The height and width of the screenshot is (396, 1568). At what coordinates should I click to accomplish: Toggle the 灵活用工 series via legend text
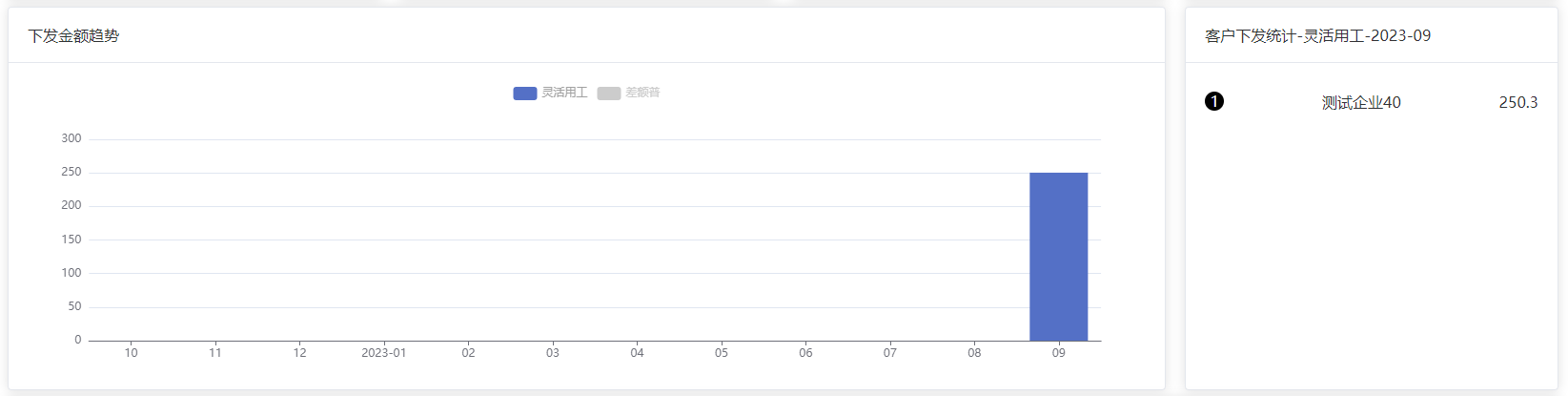[x=564, y=93]
